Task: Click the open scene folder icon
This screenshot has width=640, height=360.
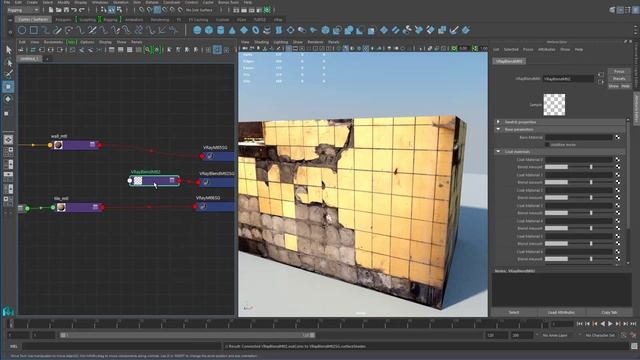Action: [x=58, y=10]
